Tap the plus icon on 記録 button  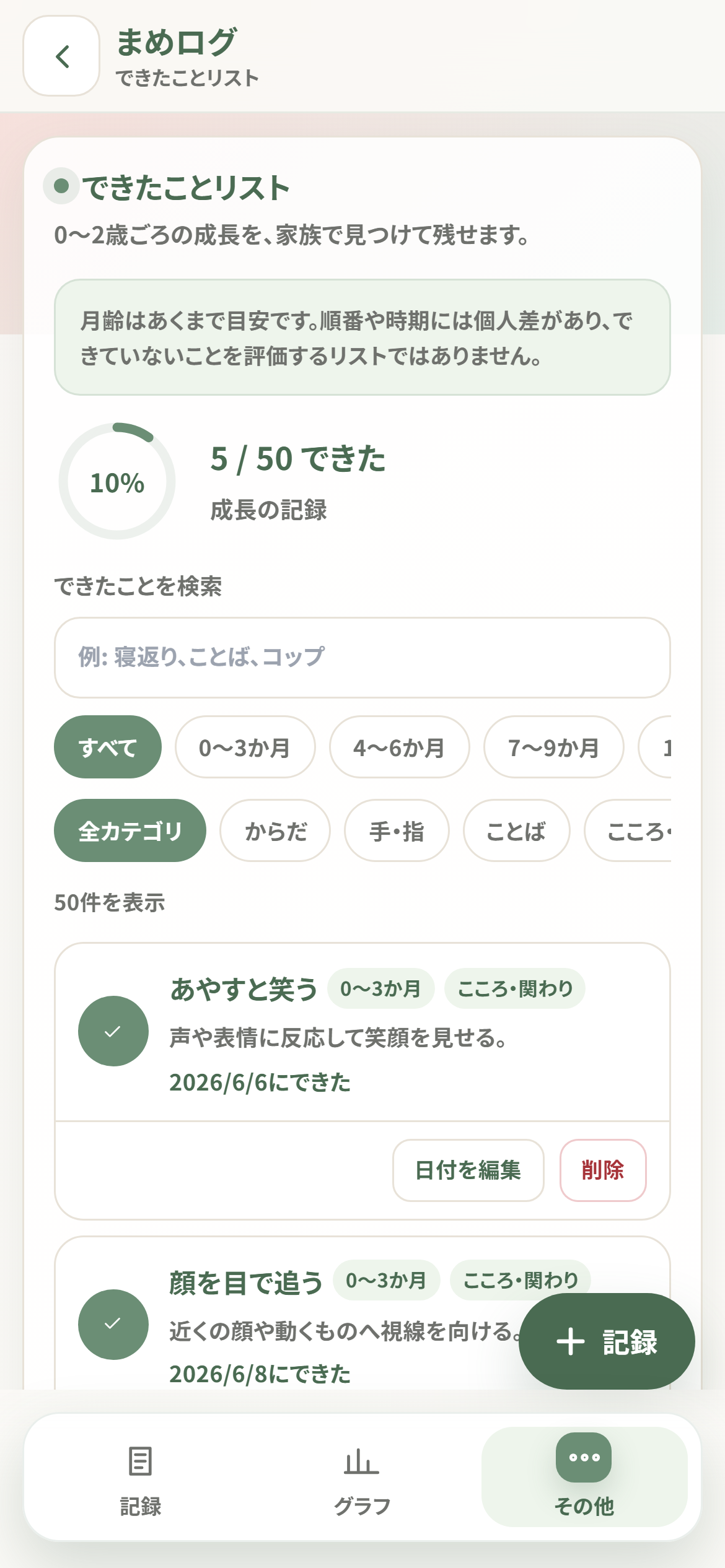click(x=570, y=1342)
